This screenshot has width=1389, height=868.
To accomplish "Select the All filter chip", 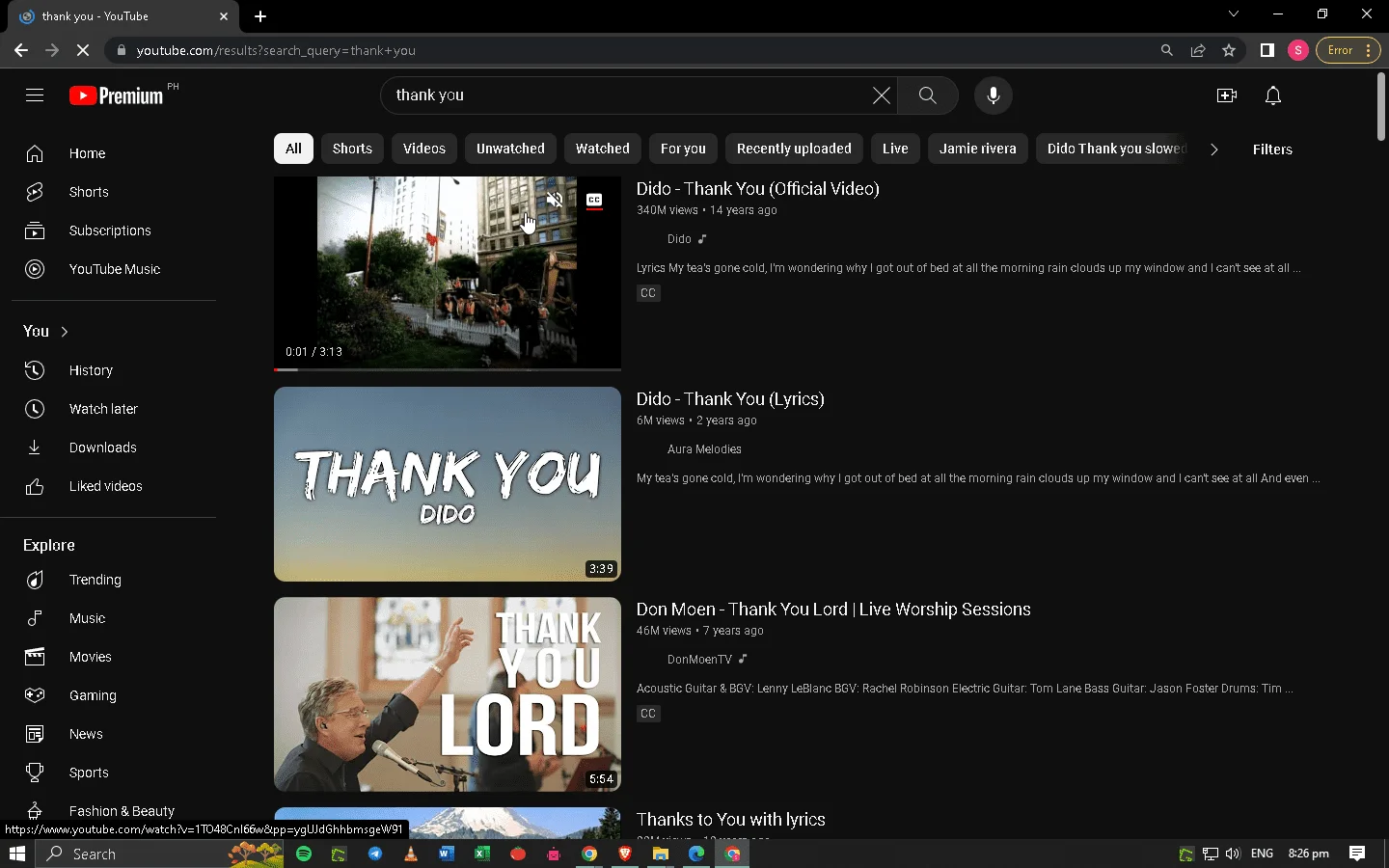I will tap(293, 149).
